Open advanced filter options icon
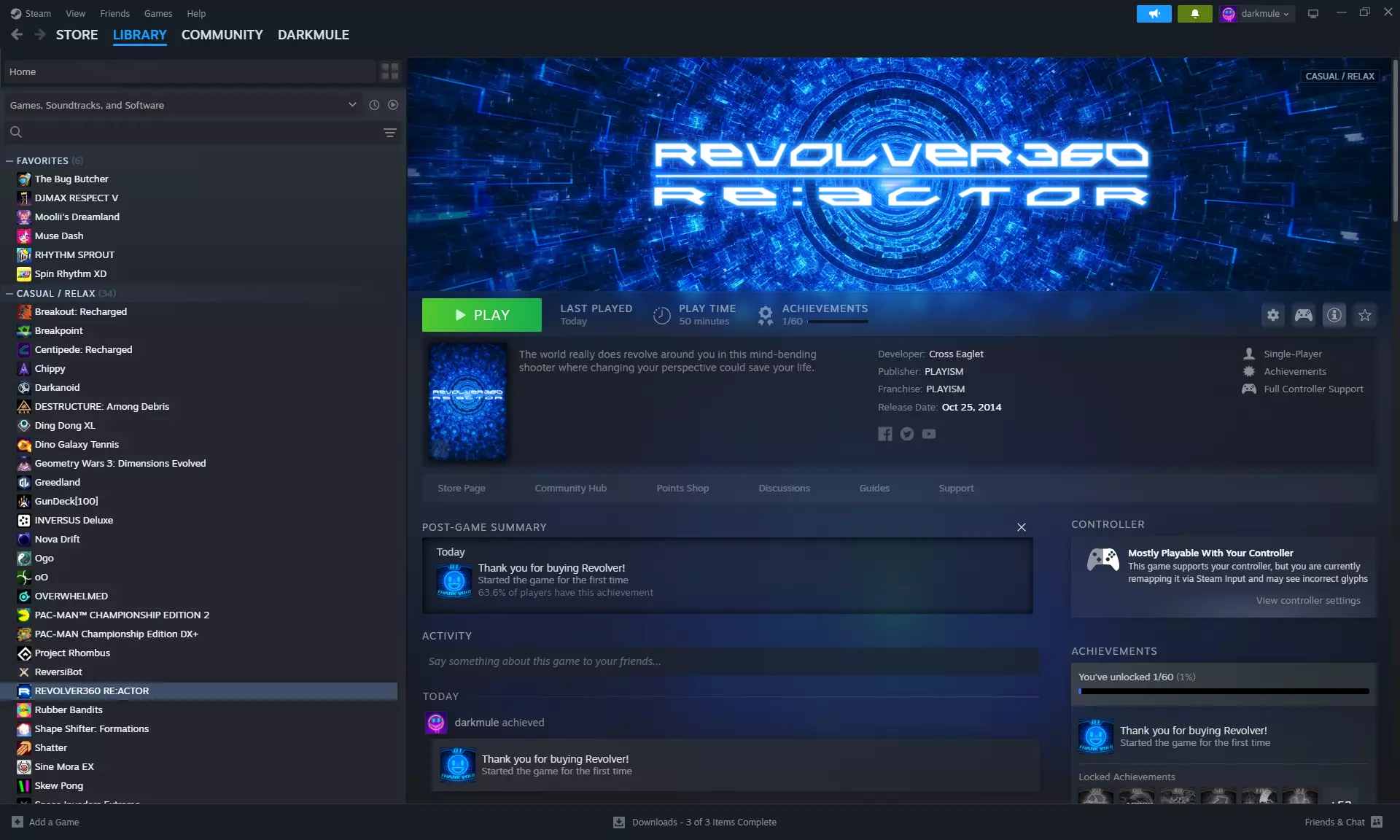This screenshot has width=1400, height=840. click(389, 132)
